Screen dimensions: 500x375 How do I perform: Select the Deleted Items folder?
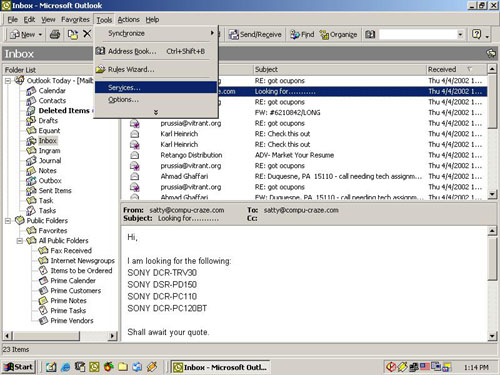coord(64,111)
